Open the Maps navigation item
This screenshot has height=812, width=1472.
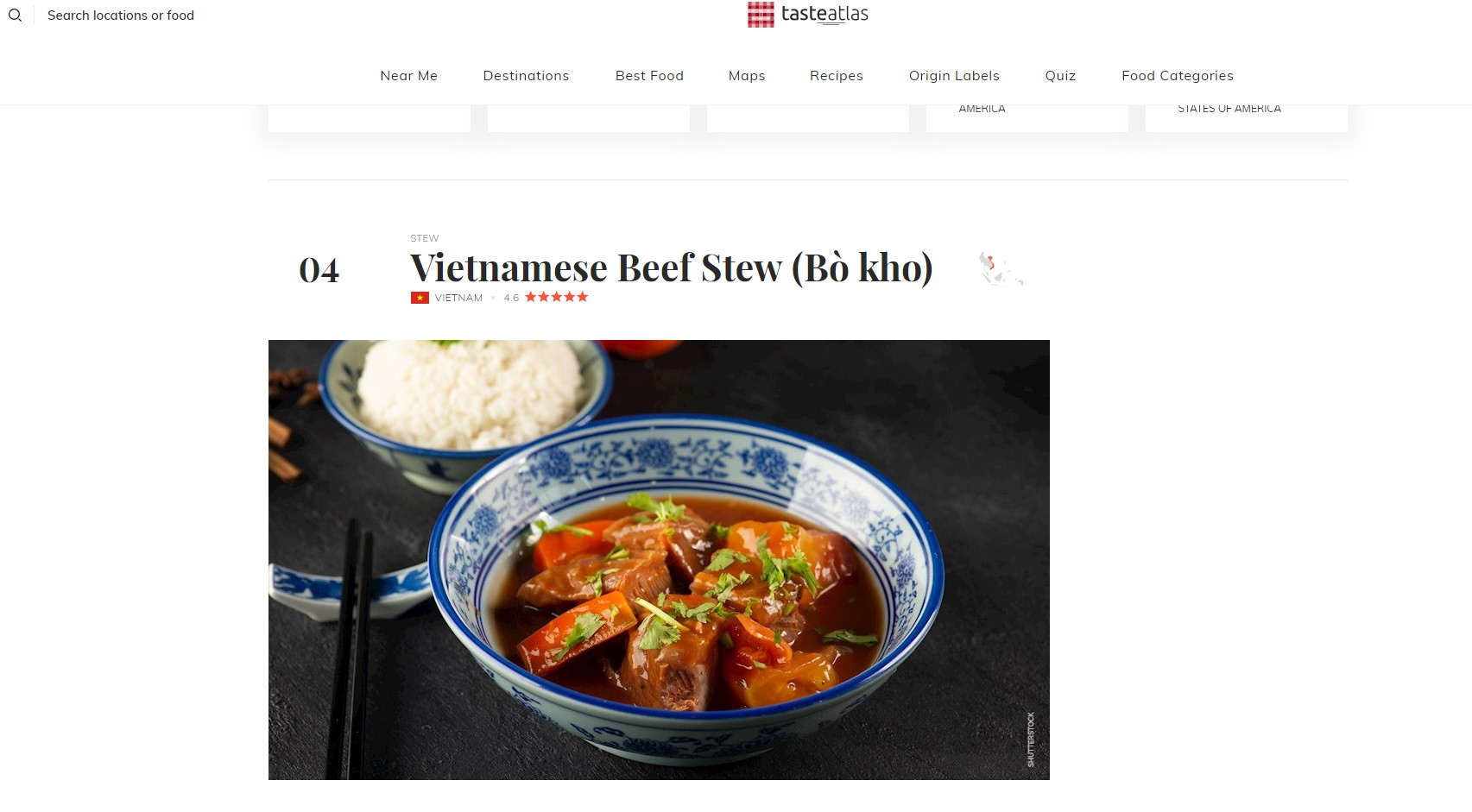tap(747, 76)
